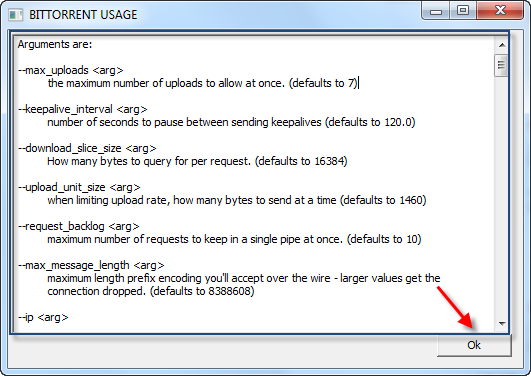
Task: Click the 'pause between sending keepalives' line
Action: pyautogui.click(x=231, y=122)
